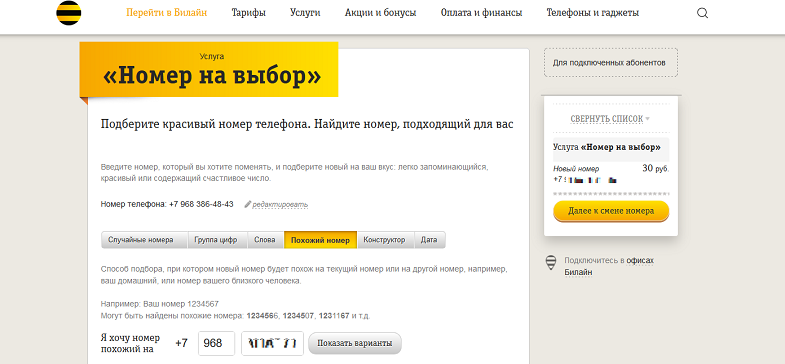This screenshot has height=364, width=785.
Task: Open Оплата и финансы menu
Action: coord(481,13)
